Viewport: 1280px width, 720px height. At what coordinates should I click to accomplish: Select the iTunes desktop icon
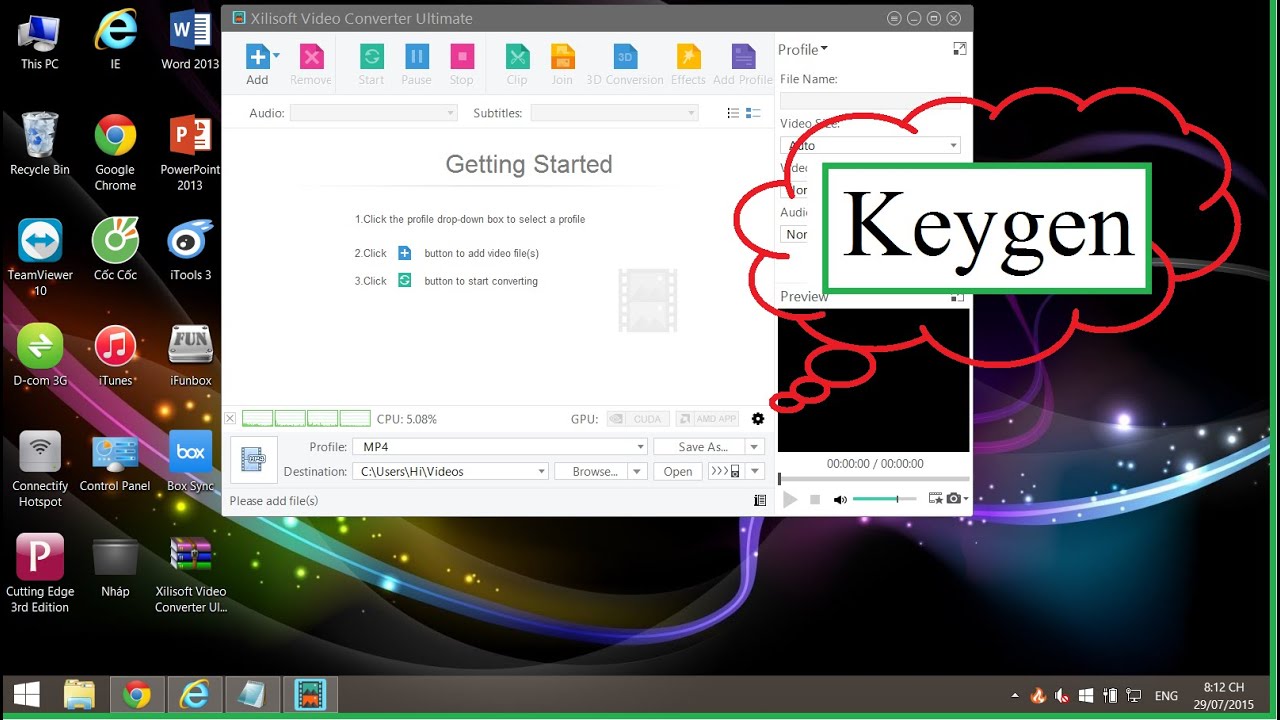115,355
